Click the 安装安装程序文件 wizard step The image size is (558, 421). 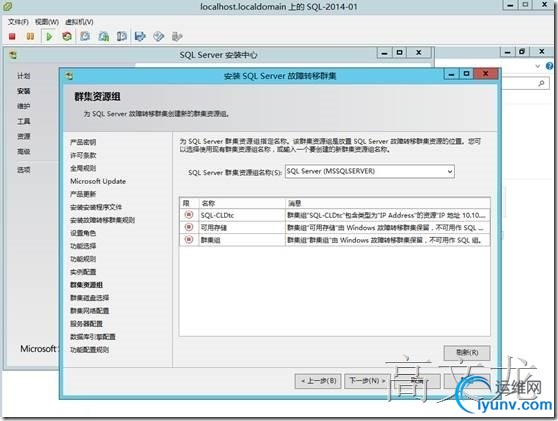point(96,207)
